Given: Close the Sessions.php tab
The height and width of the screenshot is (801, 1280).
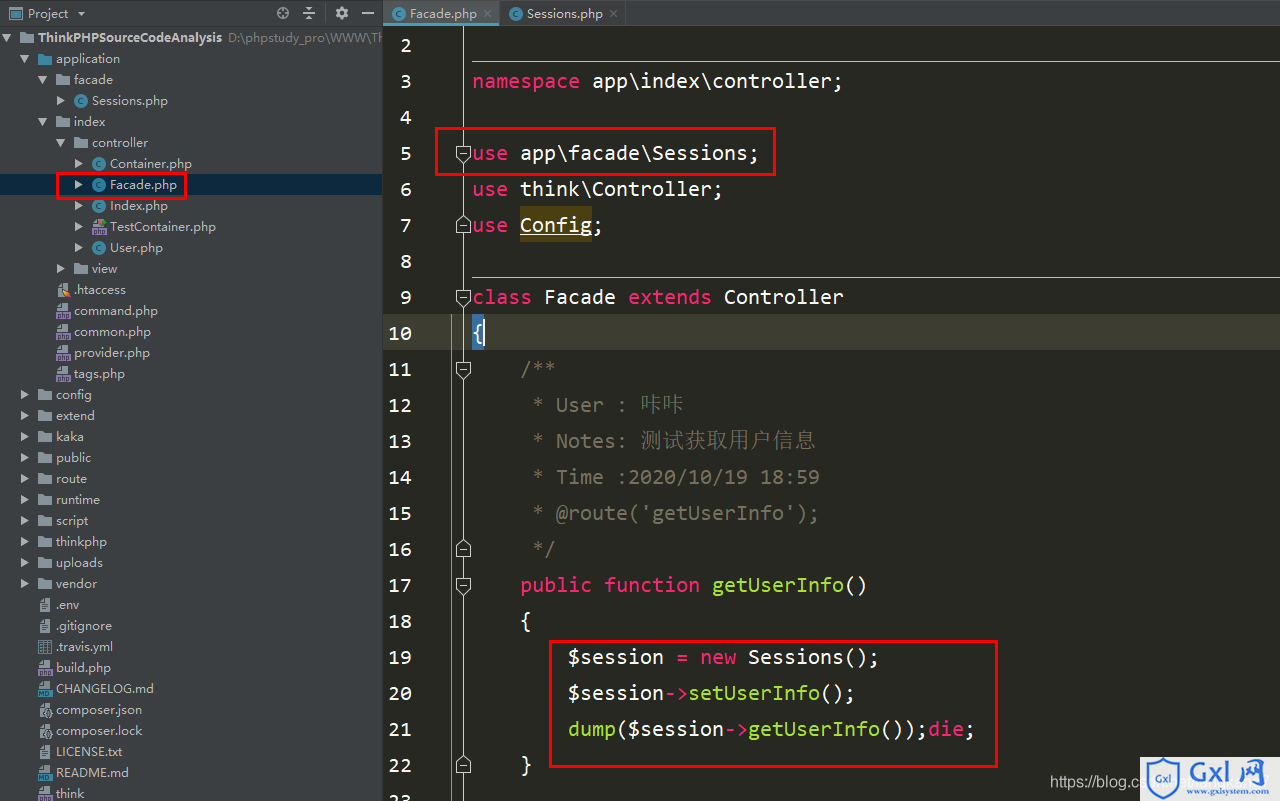Looking at the screenshot, I should click(614, 14).
